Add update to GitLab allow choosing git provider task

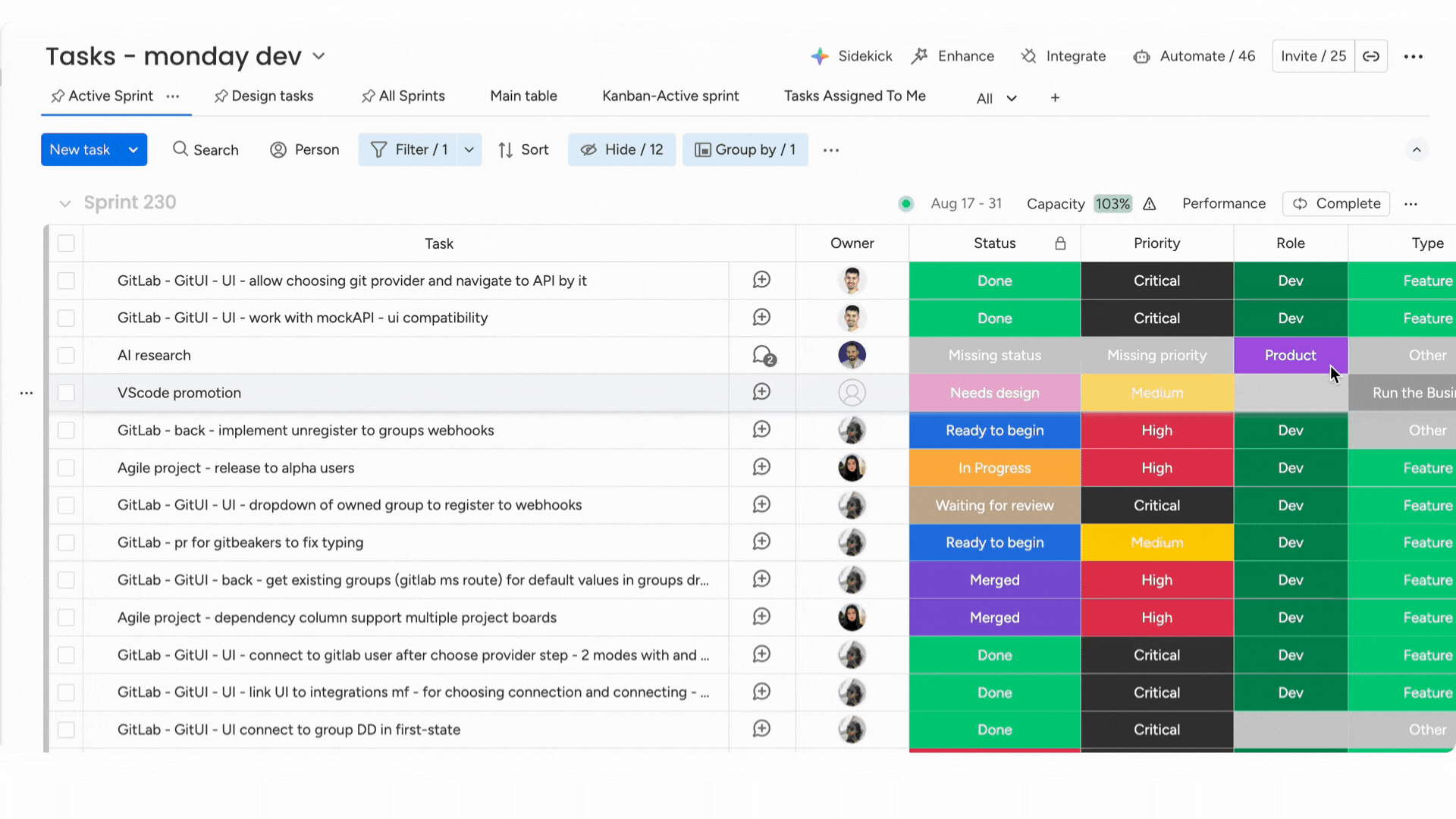click(761, 280)
